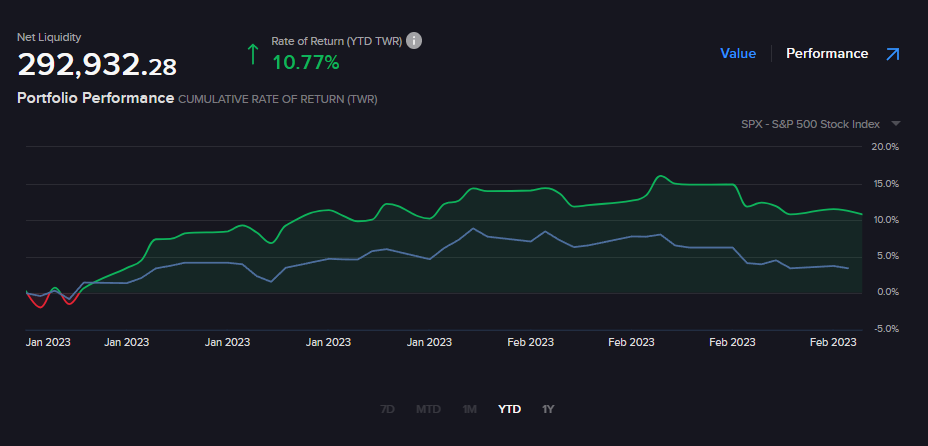928x446 pixels.
Task: Select the Performance tab
Action: point(826,54)
